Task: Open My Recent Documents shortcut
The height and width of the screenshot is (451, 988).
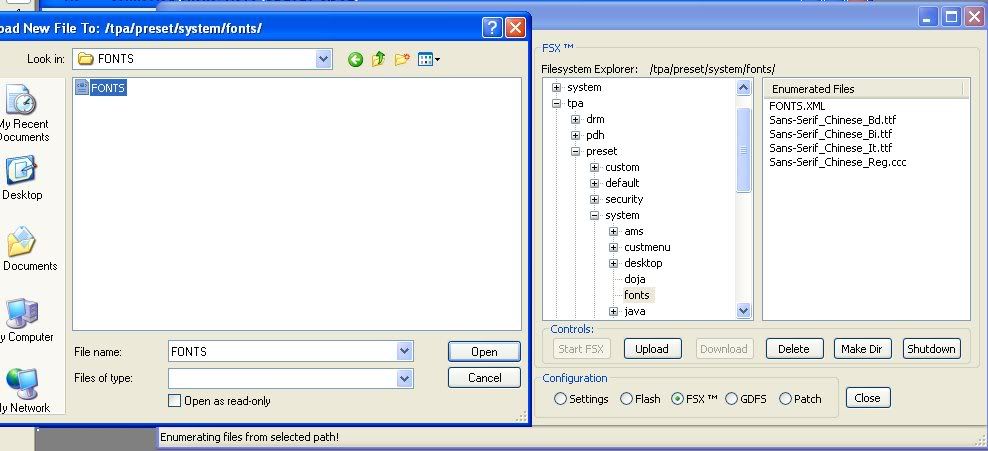Action: 20,110
